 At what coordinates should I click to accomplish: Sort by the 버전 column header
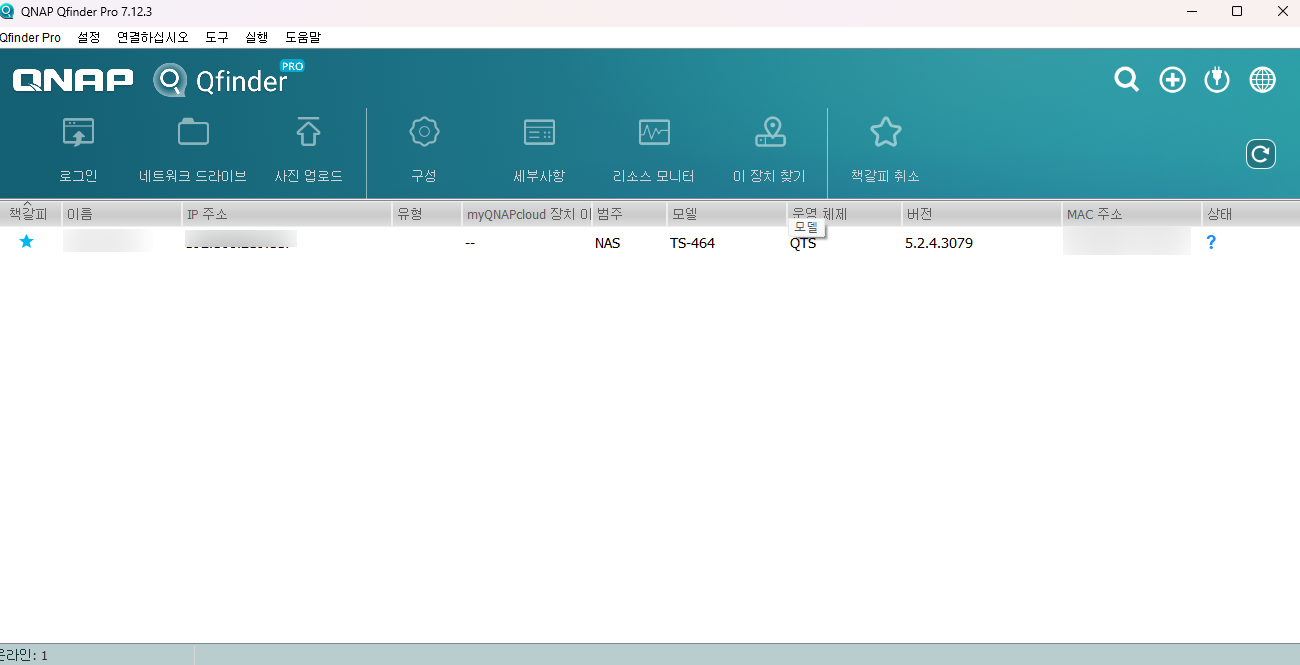click(982, 214)
